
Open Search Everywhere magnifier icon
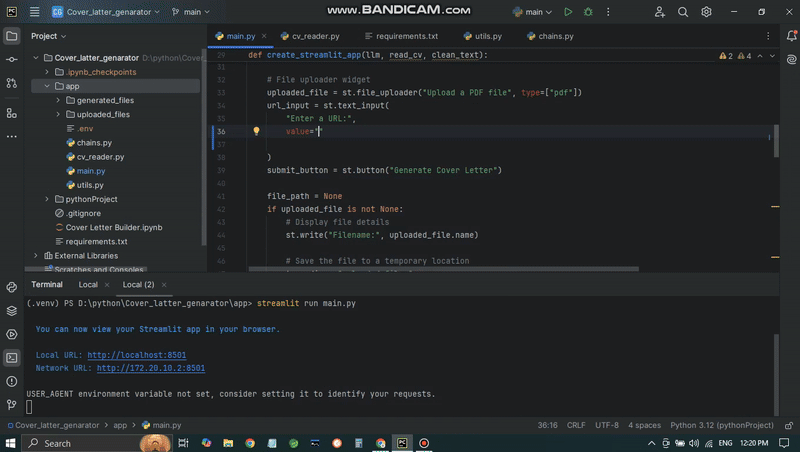pos(683,12)
